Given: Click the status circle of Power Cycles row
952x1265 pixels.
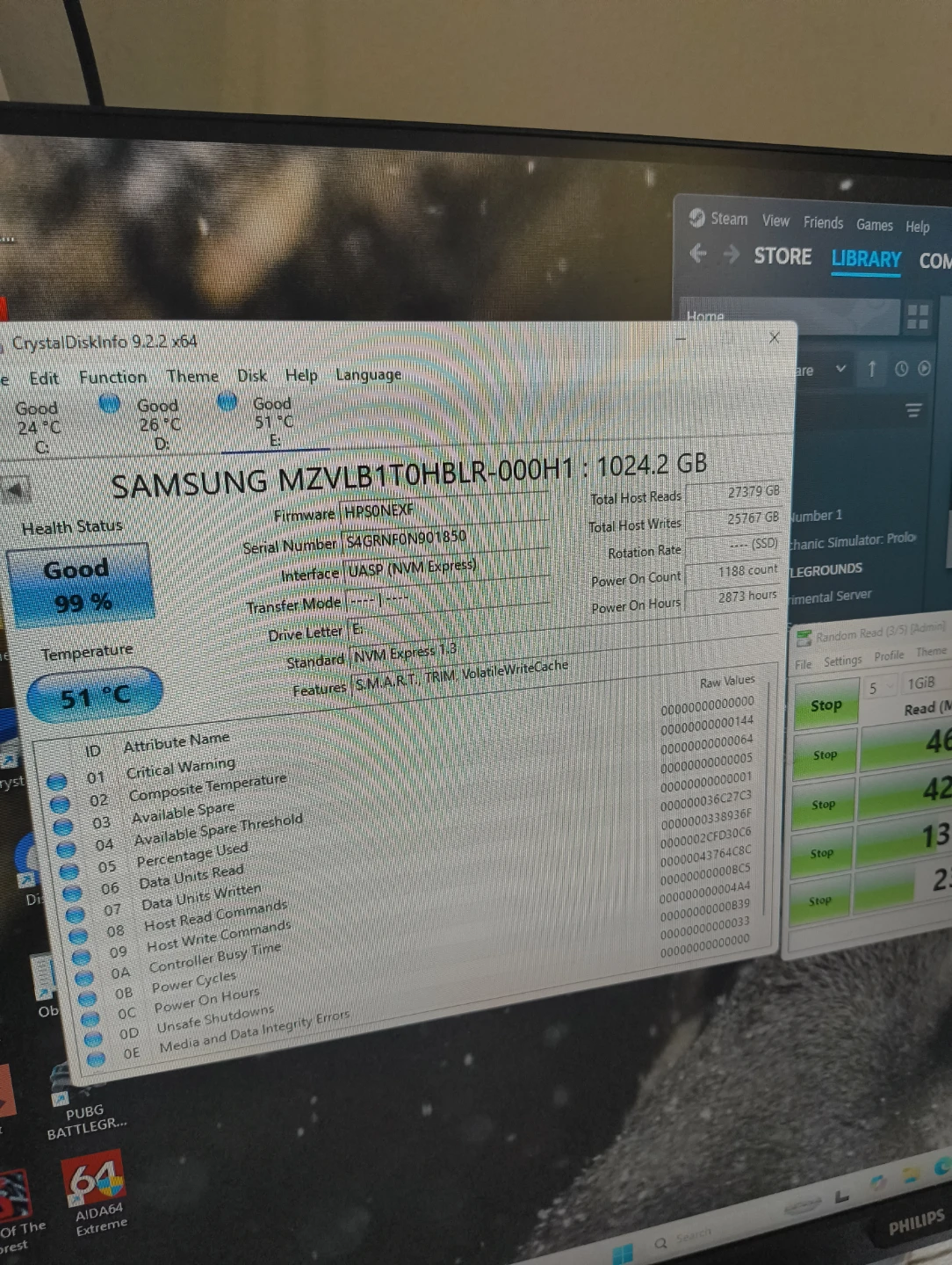Looking at the screenshot, I should click(x=87, y=999).
